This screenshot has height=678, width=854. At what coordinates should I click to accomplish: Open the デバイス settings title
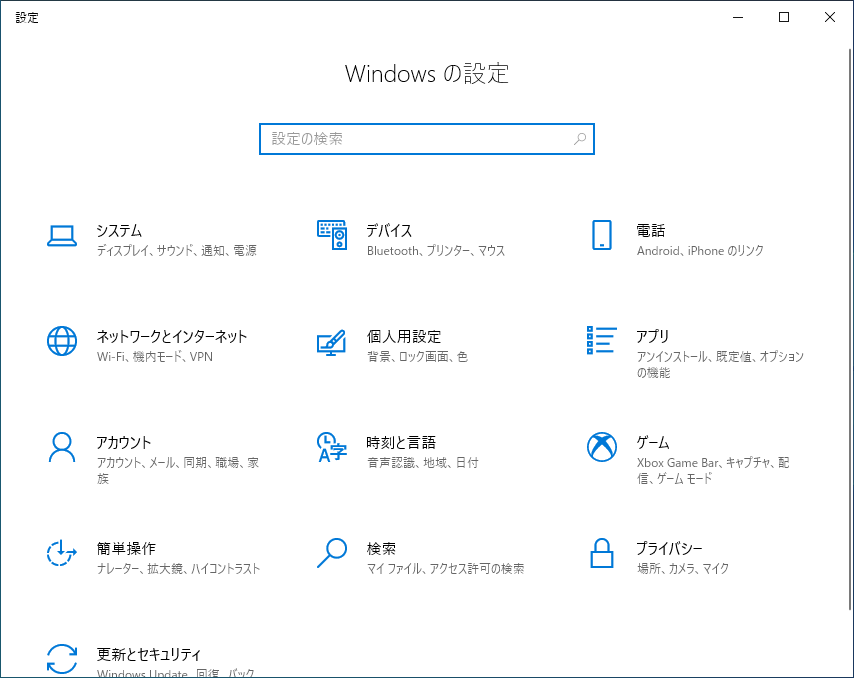[x=389, y=230]
